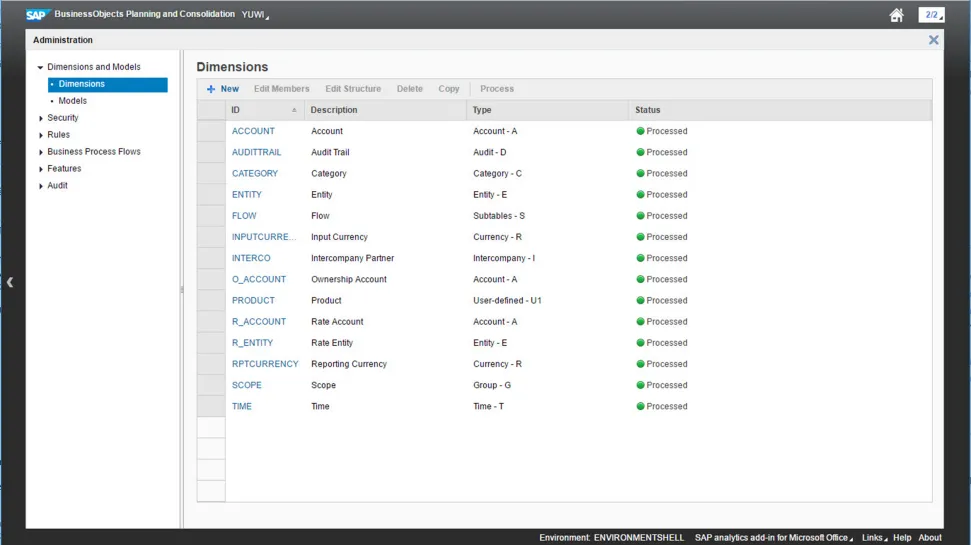Screen dimensions: 971x545
Task: Open the AUDITTRAIL dimension link
Action: 256,152
